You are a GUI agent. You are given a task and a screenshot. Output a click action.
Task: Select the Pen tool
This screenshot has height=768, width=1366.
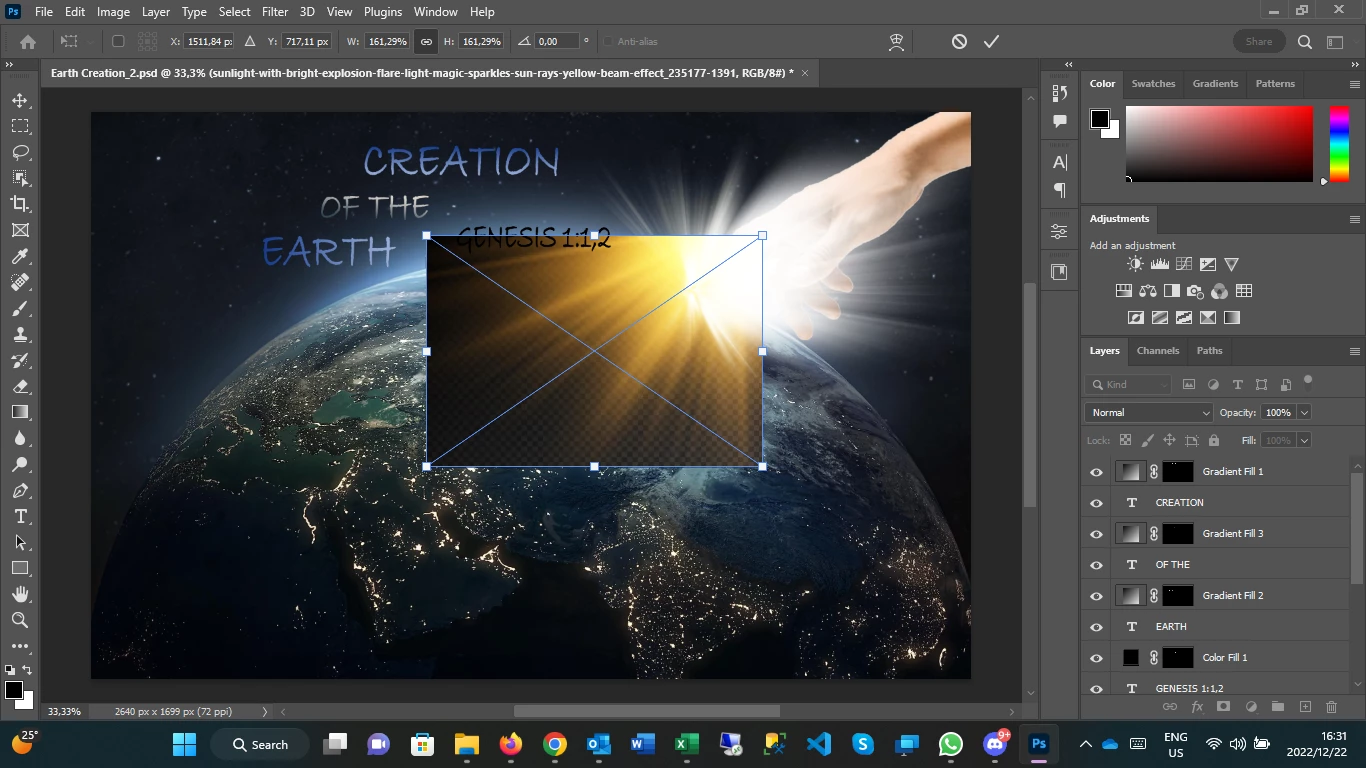pos(20,490)
